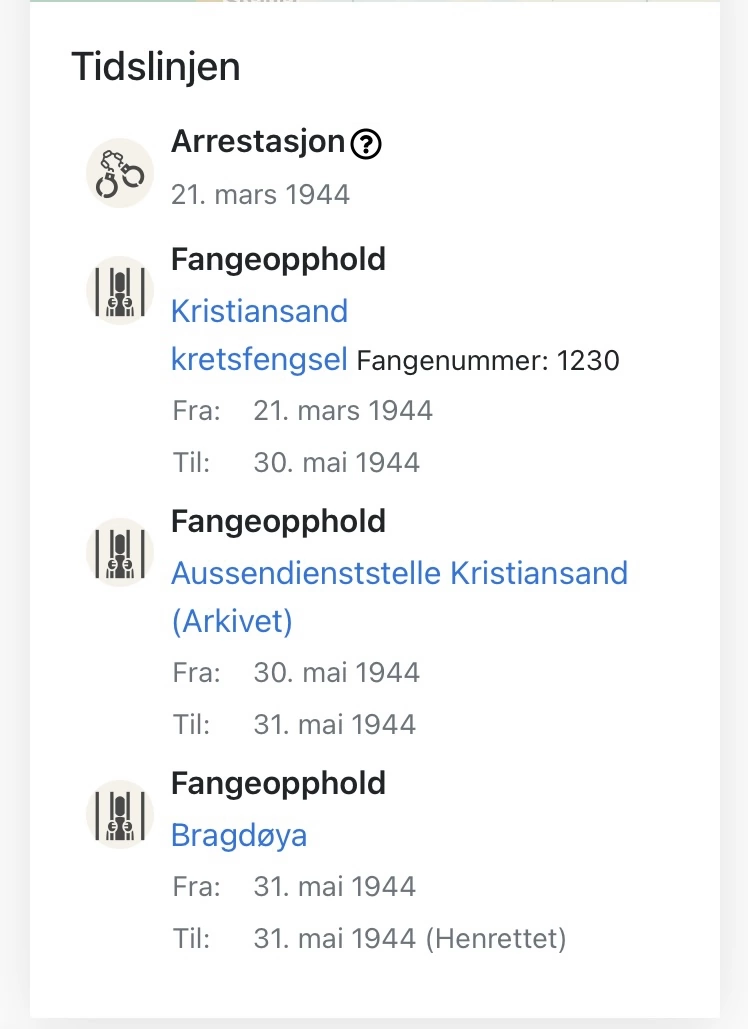This screenshot has width=748, height=1029.
Task: Click the prison icon beside Kristiansand kretsfengsel
Action: tap(120, 291)
